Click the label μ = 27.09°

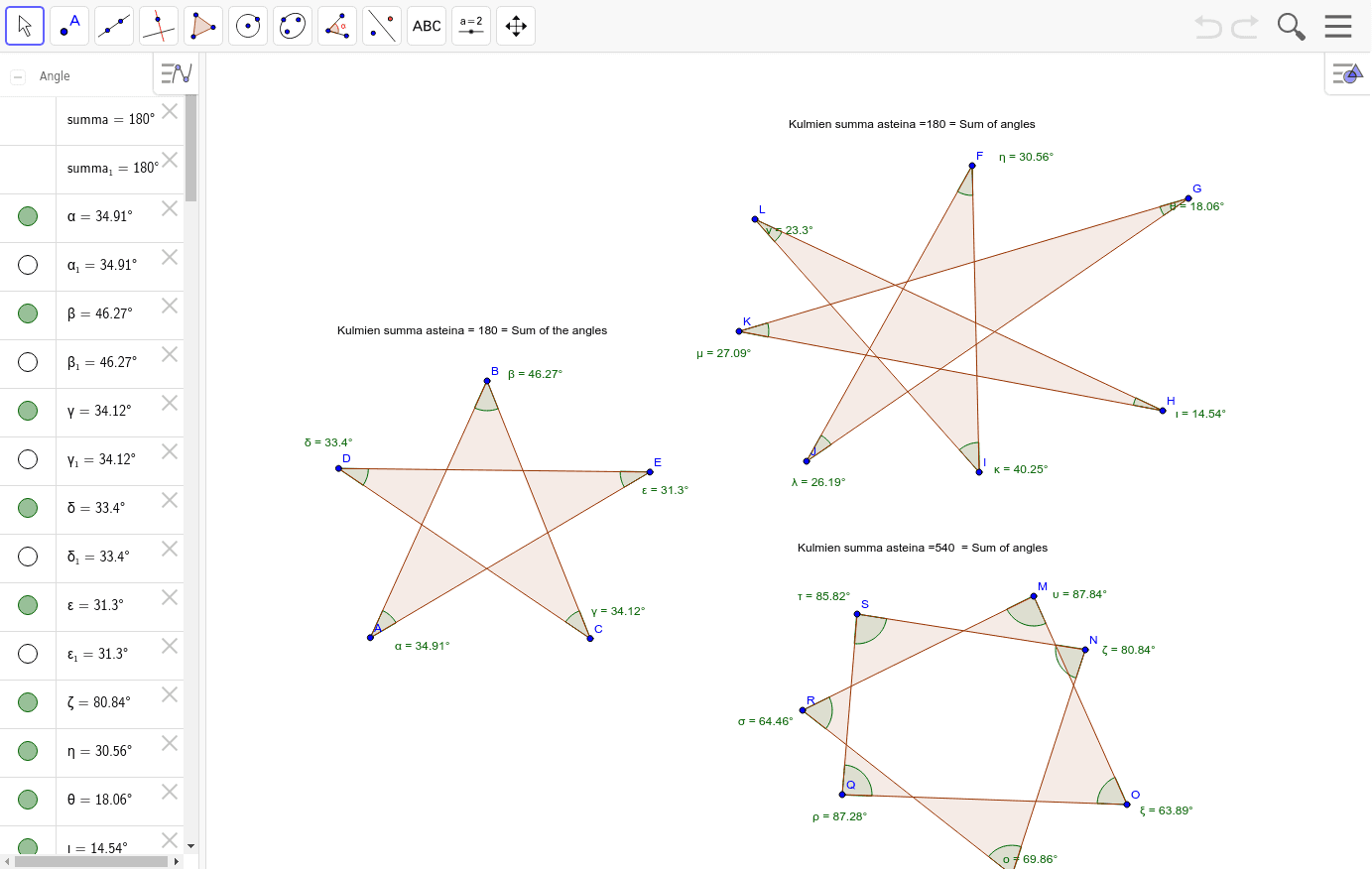pyautogui.click(x=723, y=353)
